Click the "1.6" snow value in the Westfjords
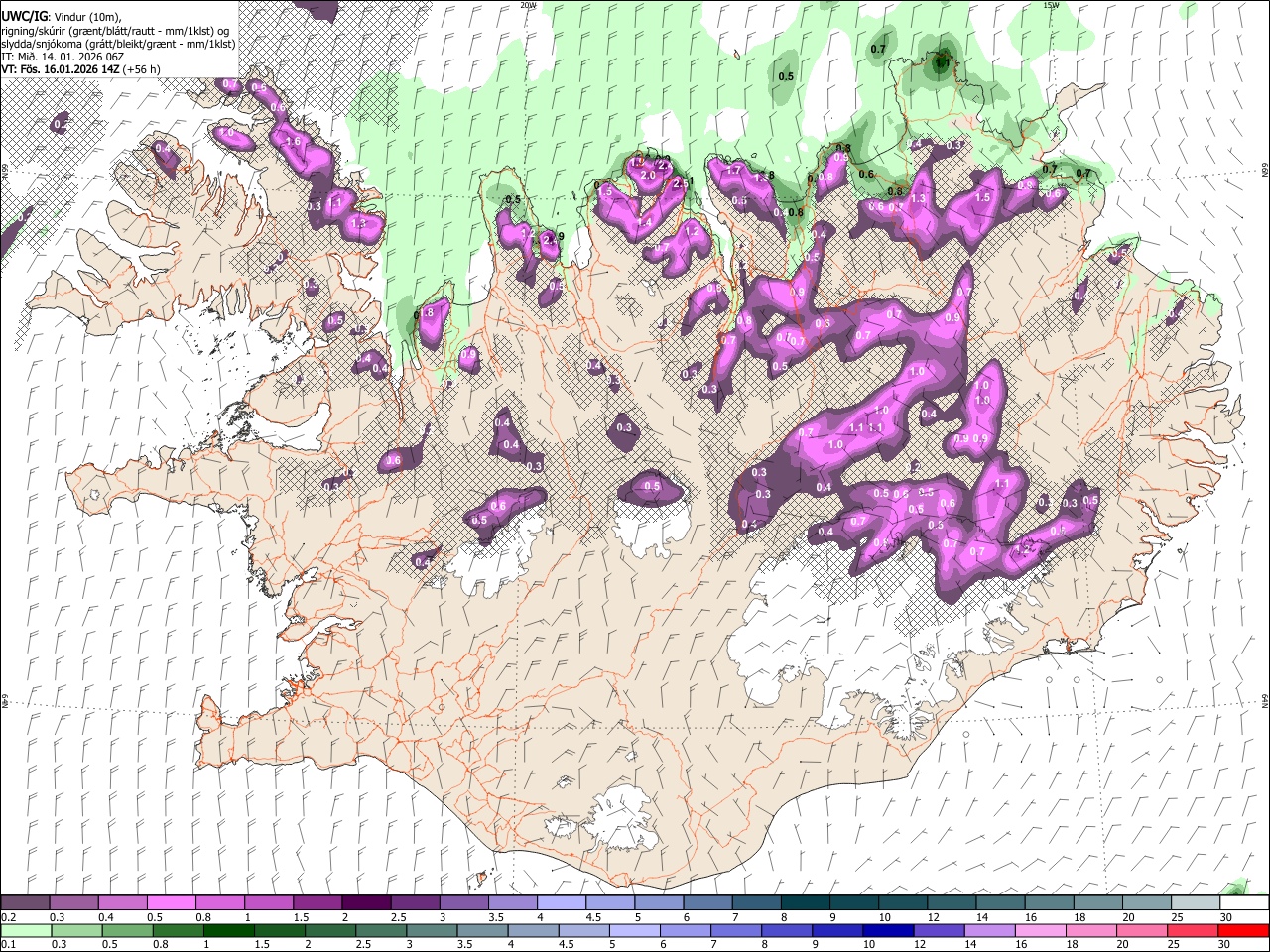1270x952 pixels. (x=292, y=142)
